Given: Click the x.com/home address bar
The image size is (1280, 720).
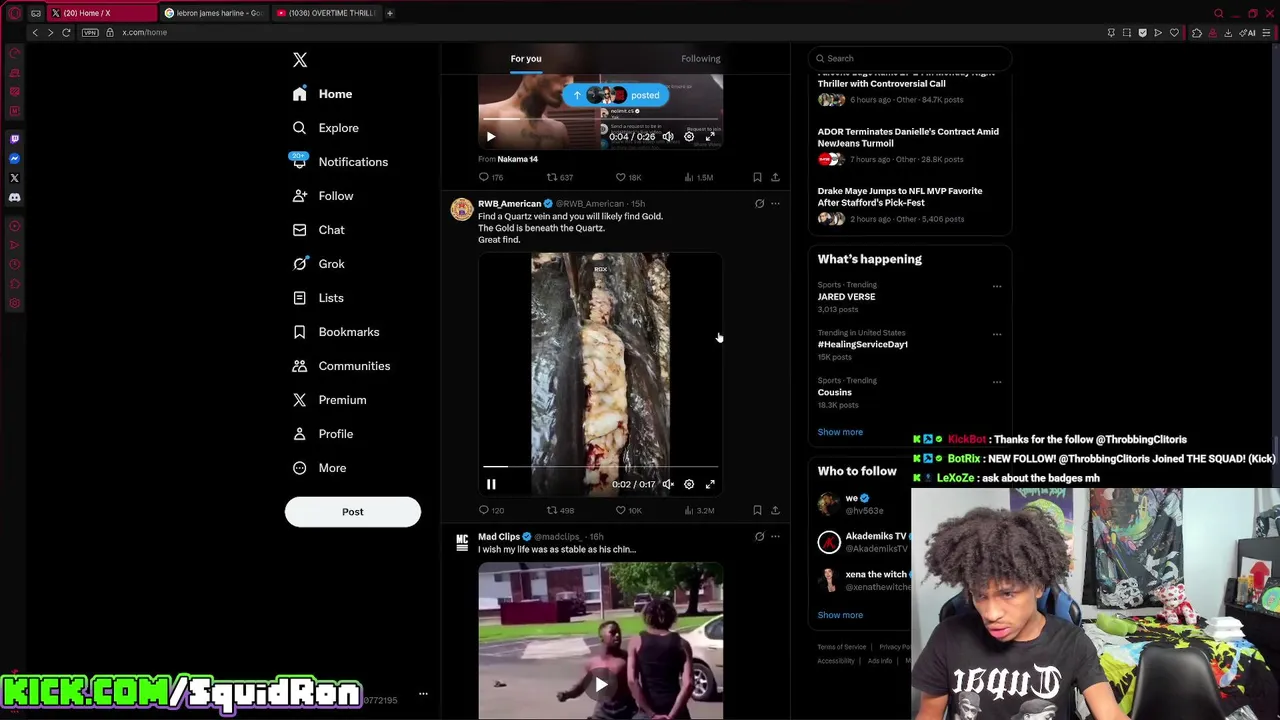Looking at the screenshot, I should [144, 32].
